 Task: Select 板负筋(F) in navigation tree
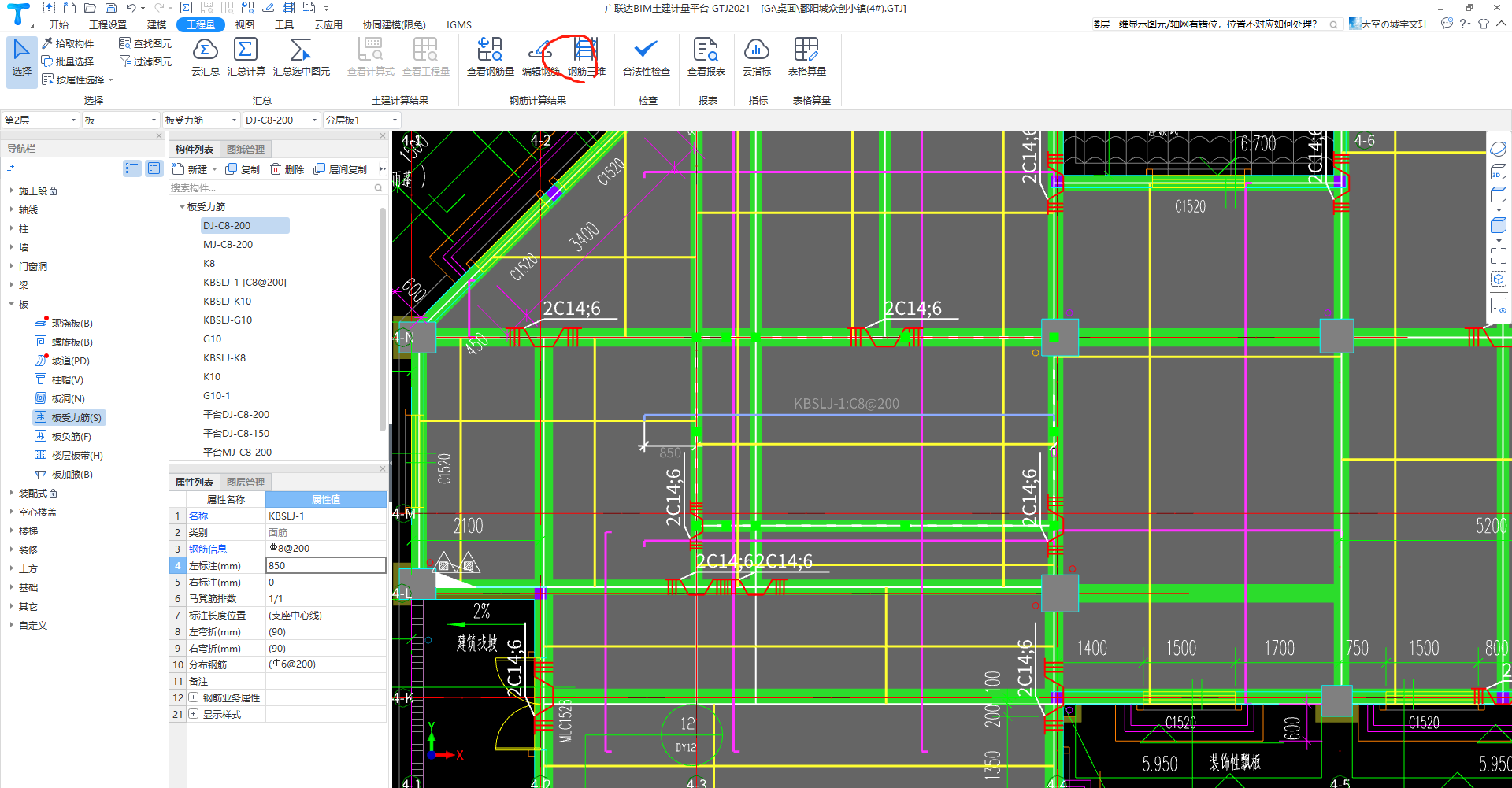63,437
